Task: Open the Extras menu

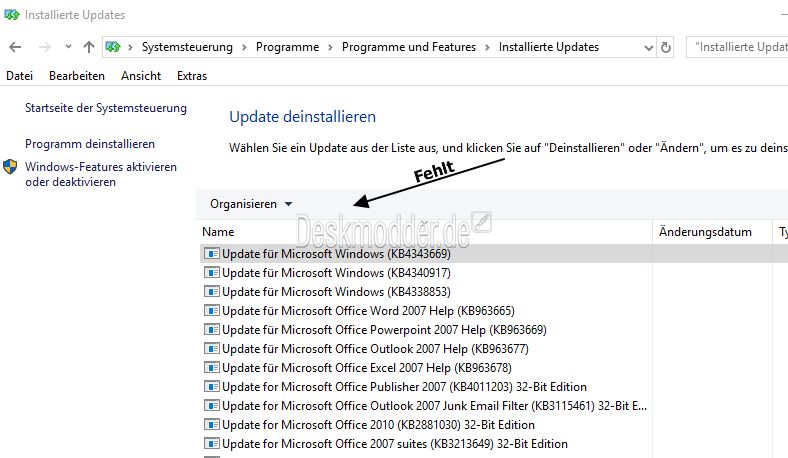Action: (x=192, y=76)
